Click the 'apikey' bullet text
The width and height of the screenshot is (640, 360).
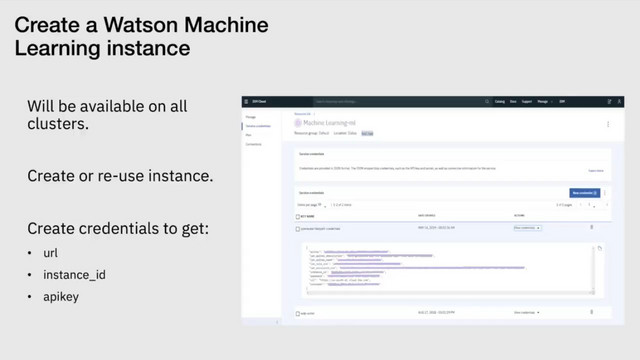coord(61,297)
